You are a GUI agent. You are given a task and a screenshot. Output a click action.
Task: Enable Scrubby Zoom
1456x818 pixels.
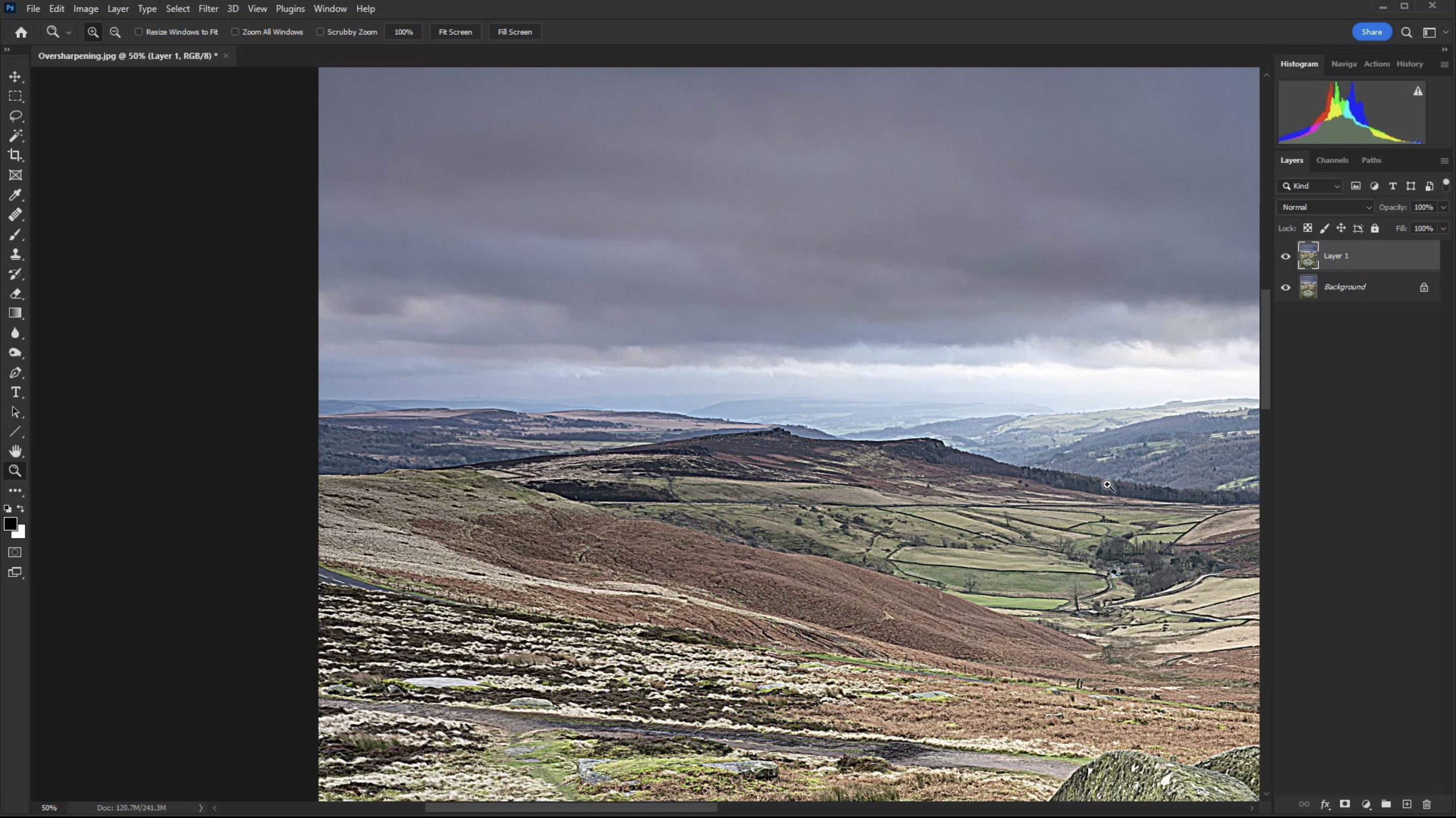click(x=320, y=32)
